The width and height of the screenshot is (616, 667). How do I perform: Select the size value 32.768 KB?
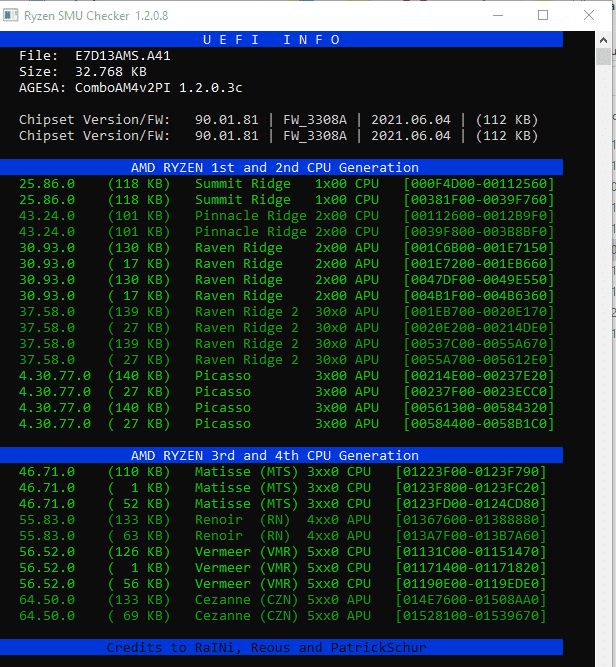[111, 72]
